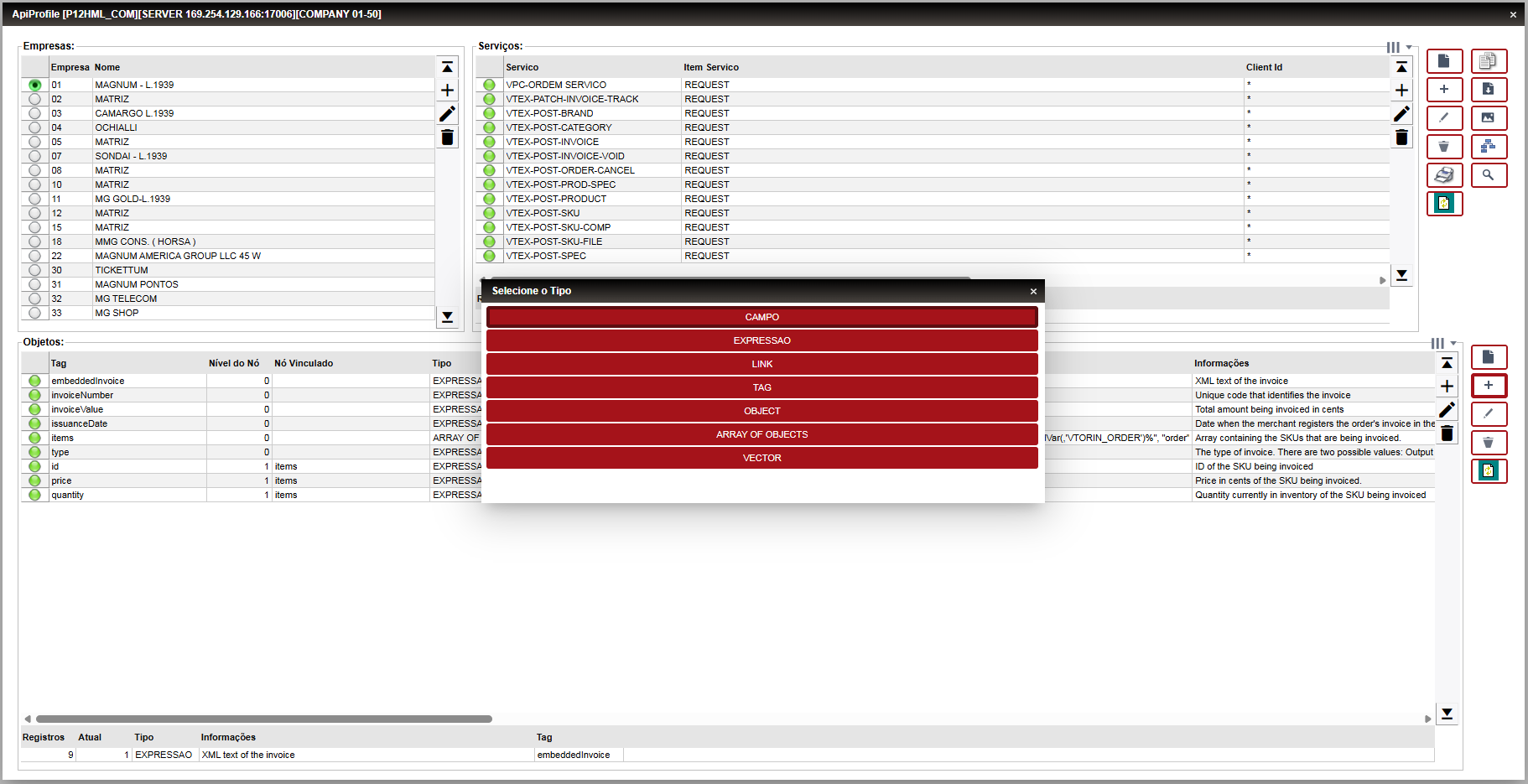The image size is (1528, 784).
Task: Click the red-bordered trash button in Objetos toolbar
Action: [1489, 443]
